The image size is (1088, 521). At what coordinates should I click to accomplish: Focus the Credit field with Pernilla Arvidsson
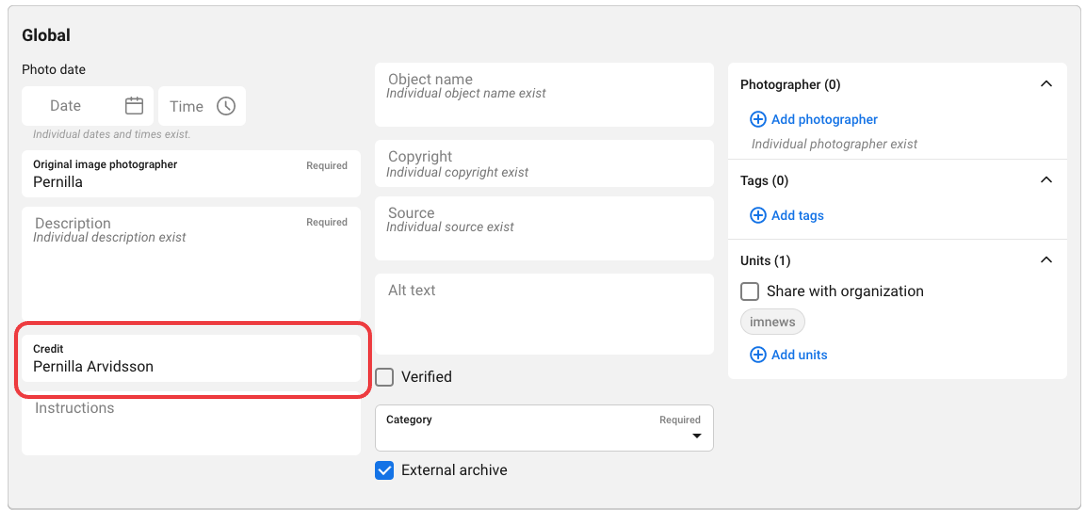tap(190, 366)
